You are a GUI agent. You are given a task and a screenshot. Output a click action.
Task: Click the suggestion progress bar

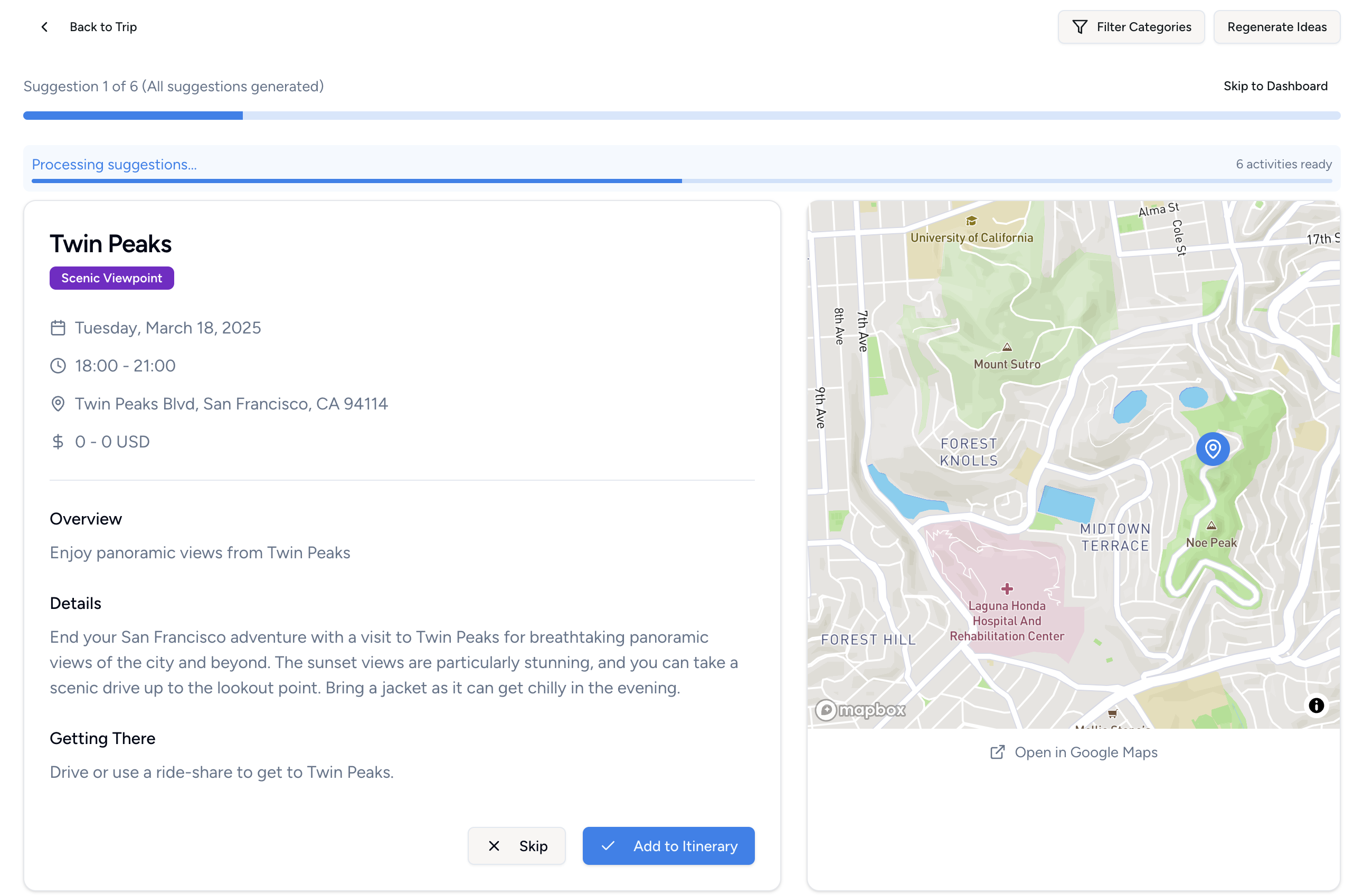point(681,116)
